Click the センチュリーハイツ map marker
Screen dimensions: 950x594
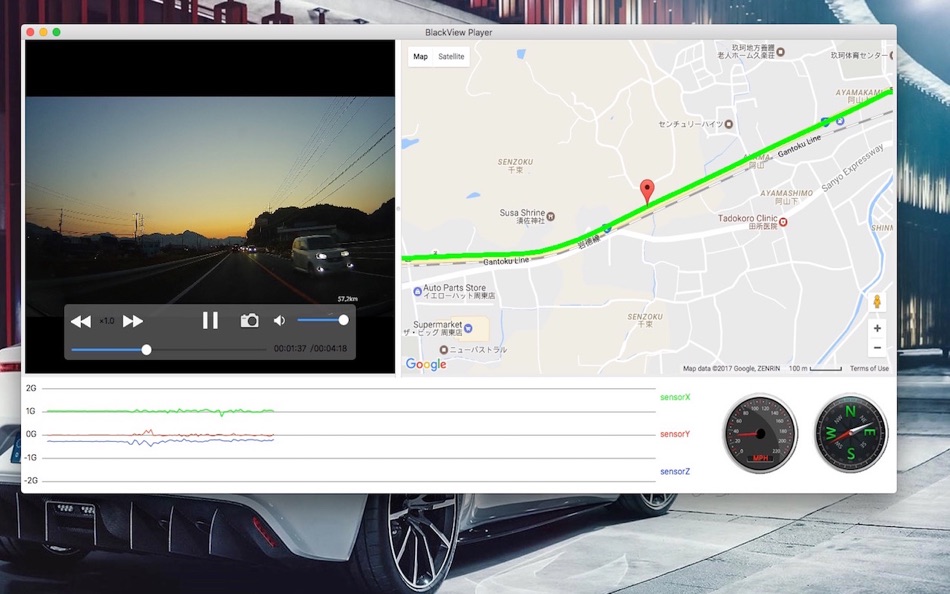coord(729,124)
